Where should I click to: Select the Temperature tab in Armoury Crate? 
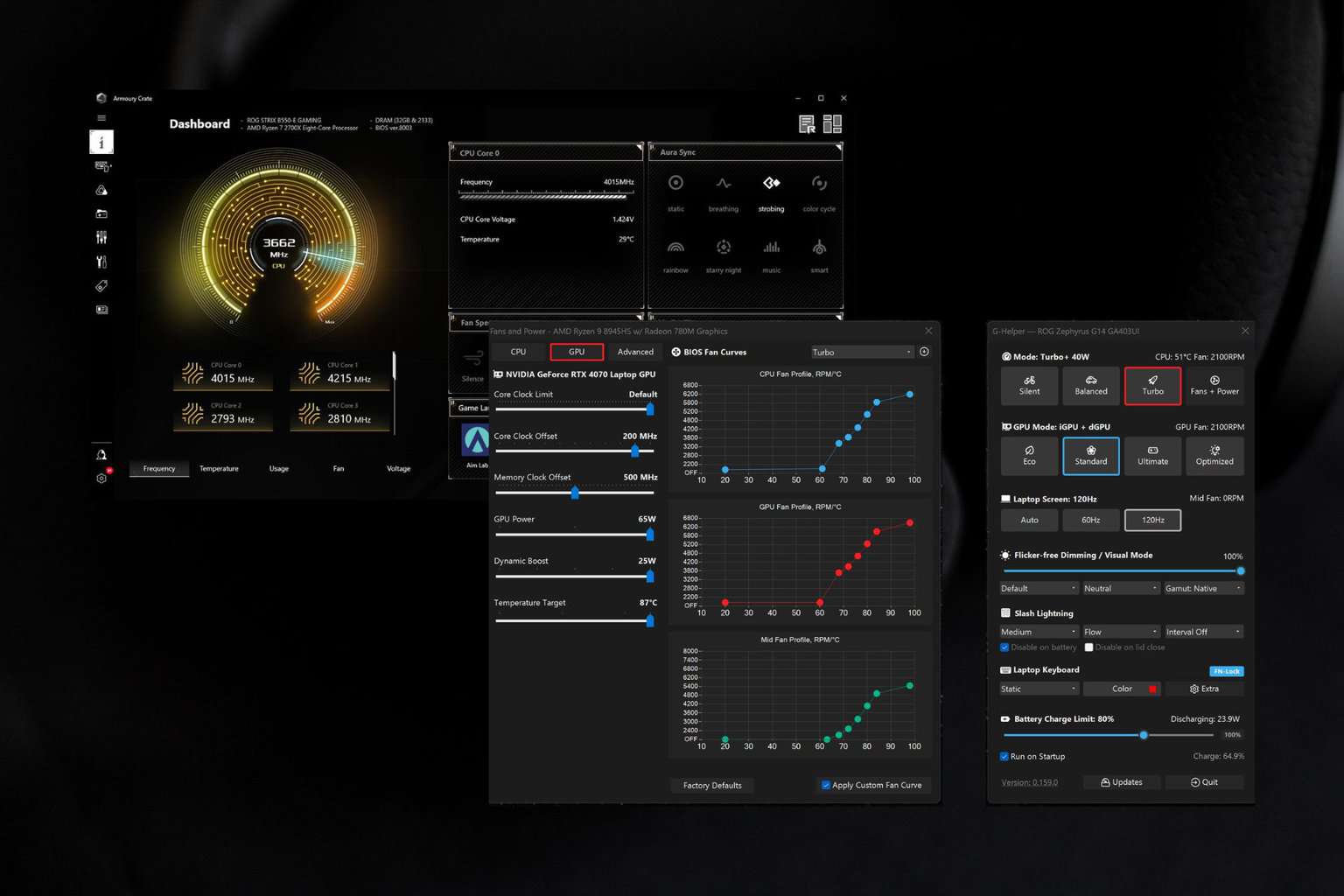(x=219, y=469)
